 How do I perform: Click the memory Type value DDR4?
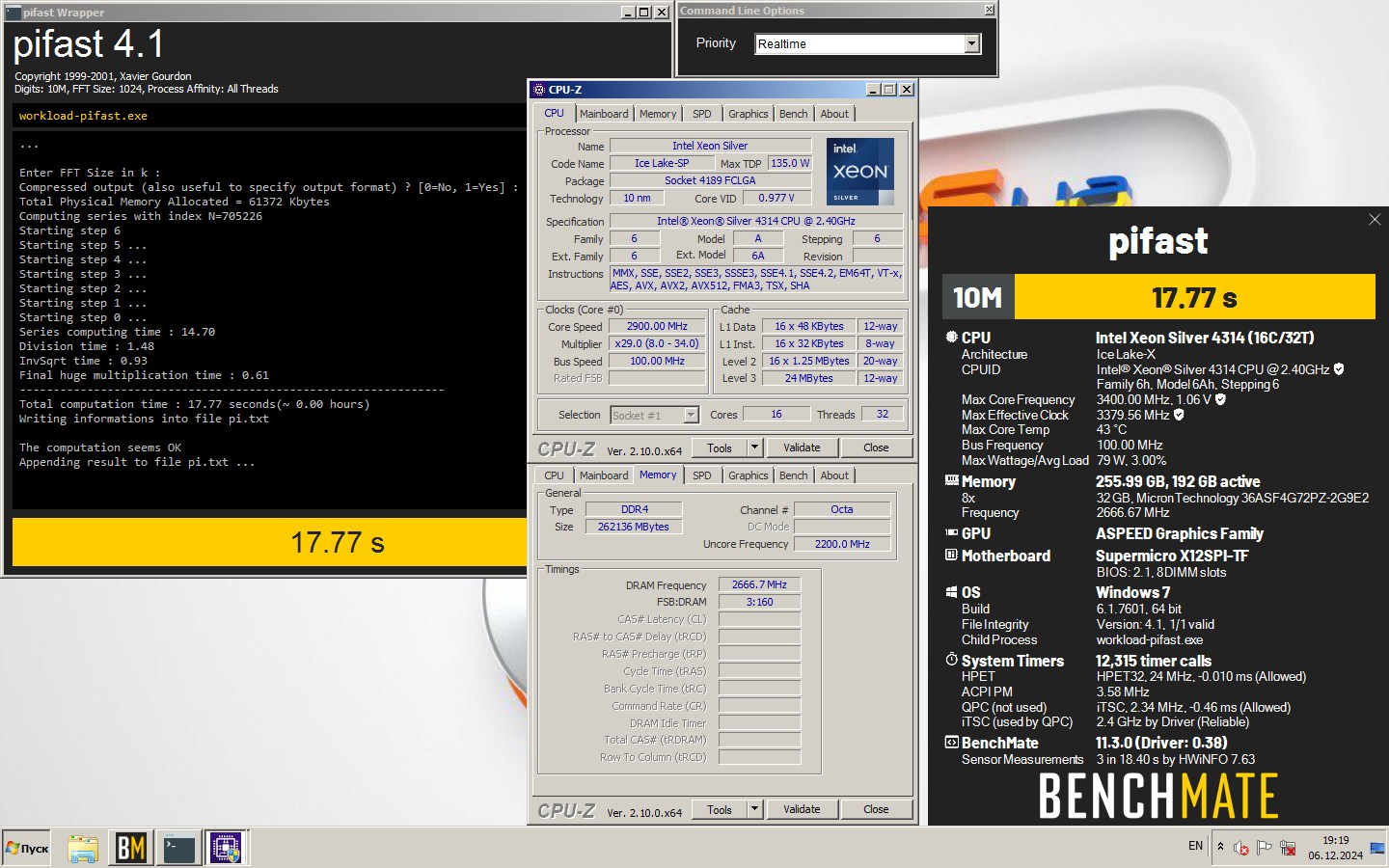tap(634, 509)
